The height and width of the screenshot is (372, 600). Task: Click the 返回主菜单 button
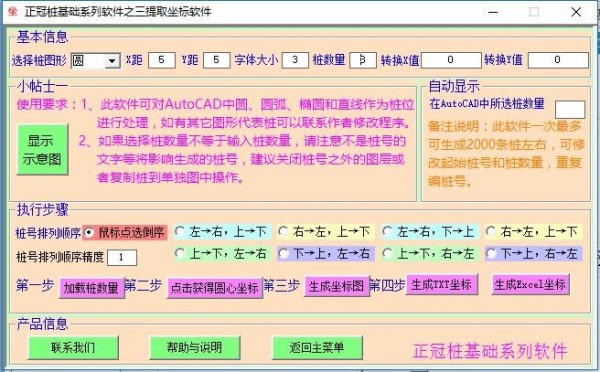(x=317, y=347)
